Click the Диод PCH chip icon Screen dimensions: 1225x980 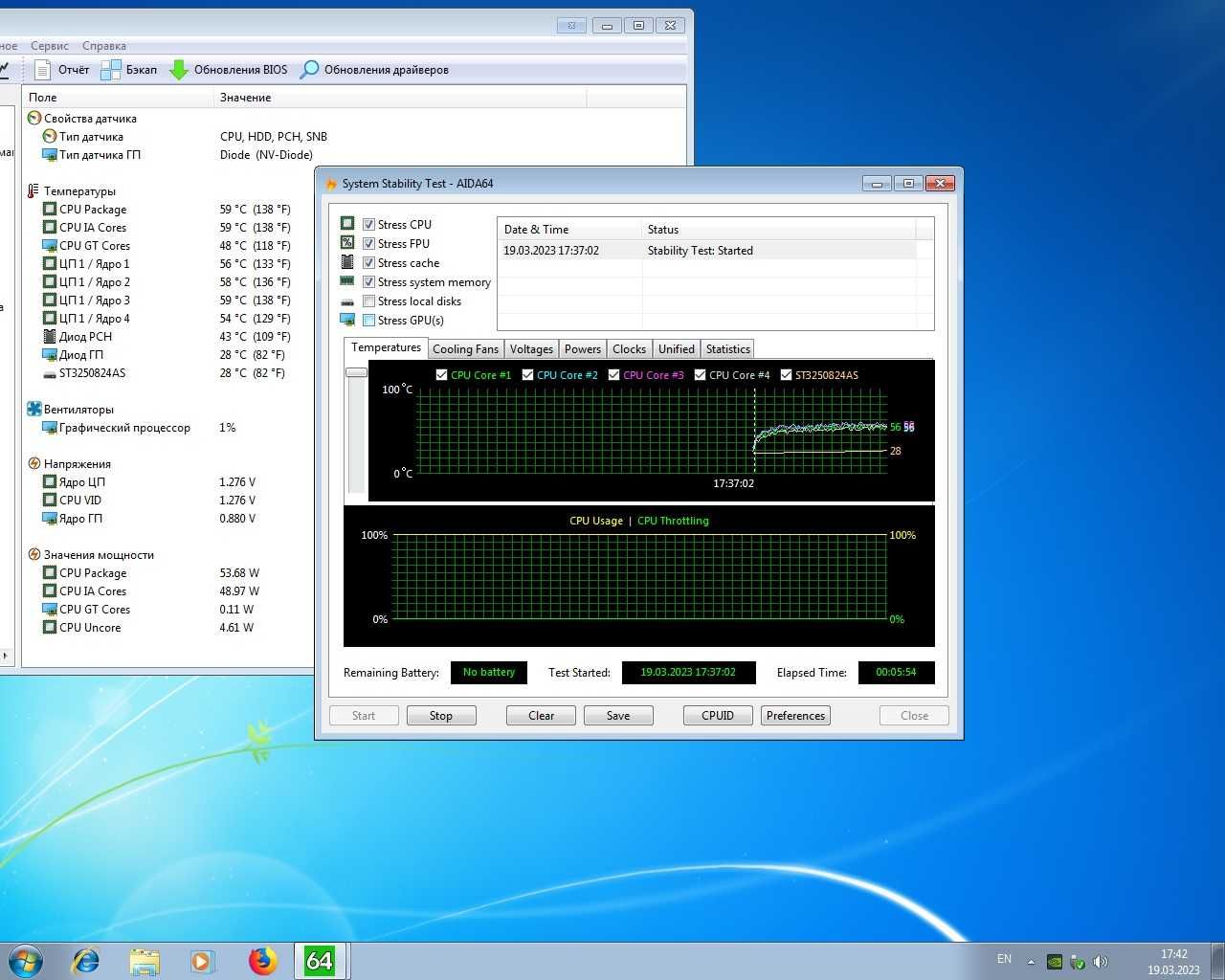pos(50,337)
